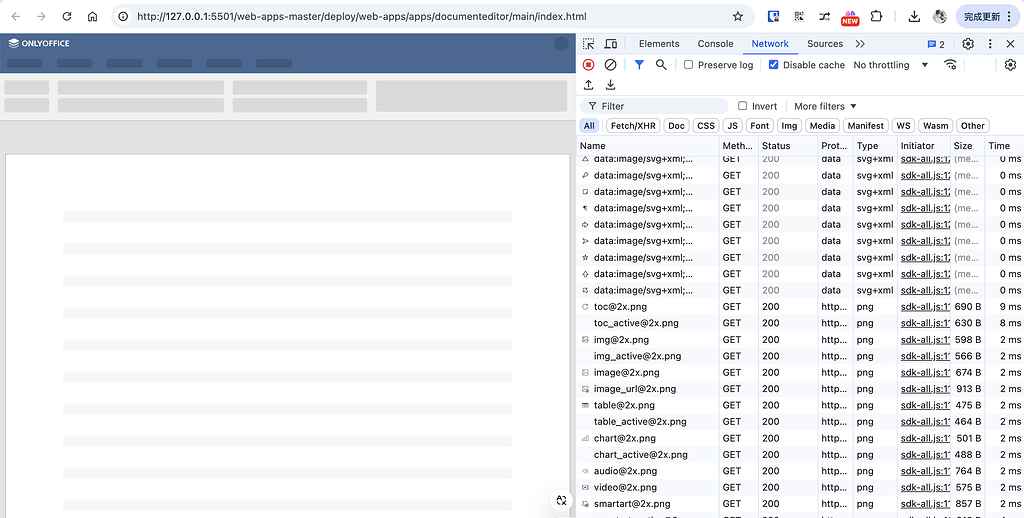Click the shuffle arrows extension icon

pyautogui.click(x=825, y=16)
